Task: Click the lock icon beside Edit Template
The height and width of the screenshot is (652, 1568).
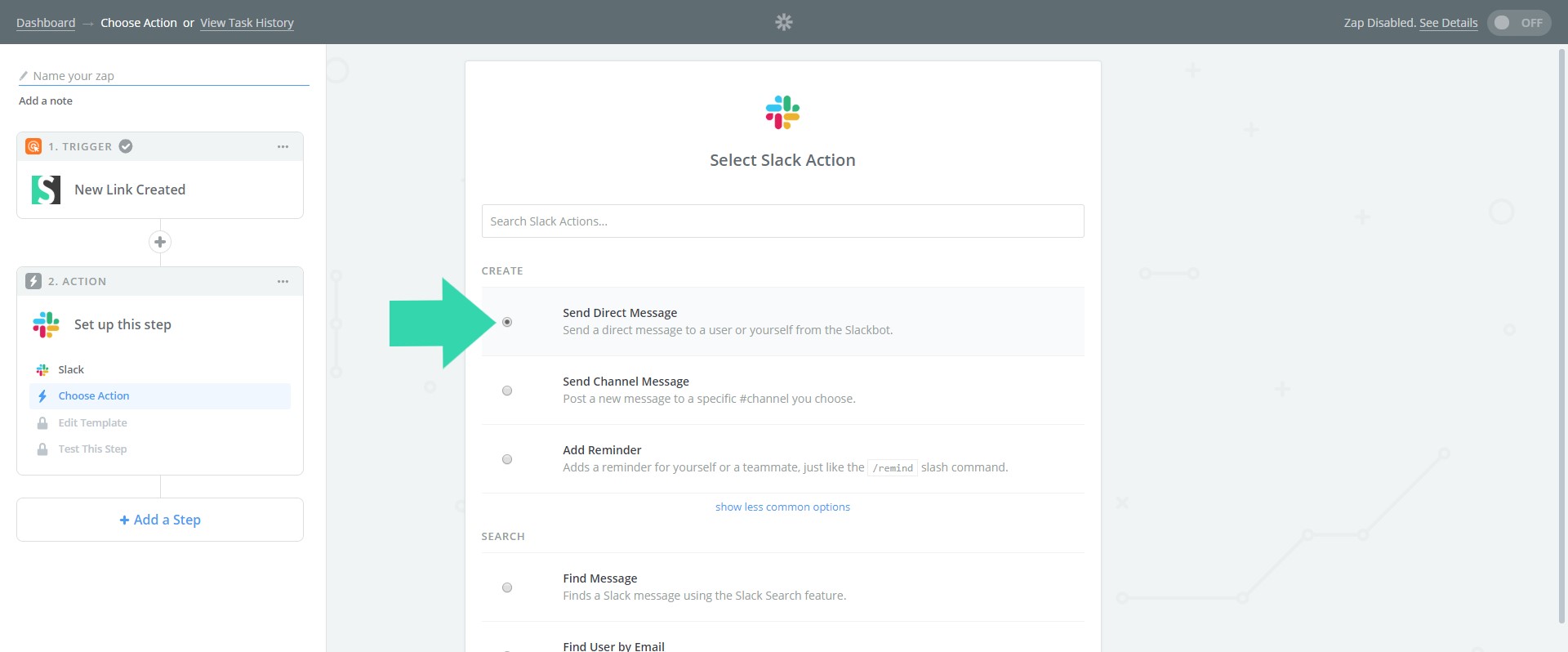Action: click(42, 423)
